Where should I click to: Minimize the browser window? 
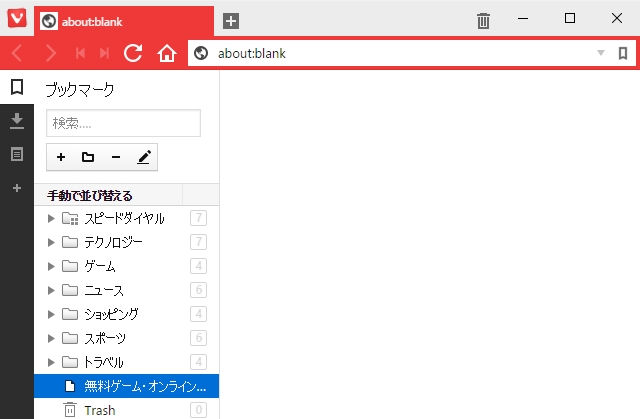(x=523, y=18)
